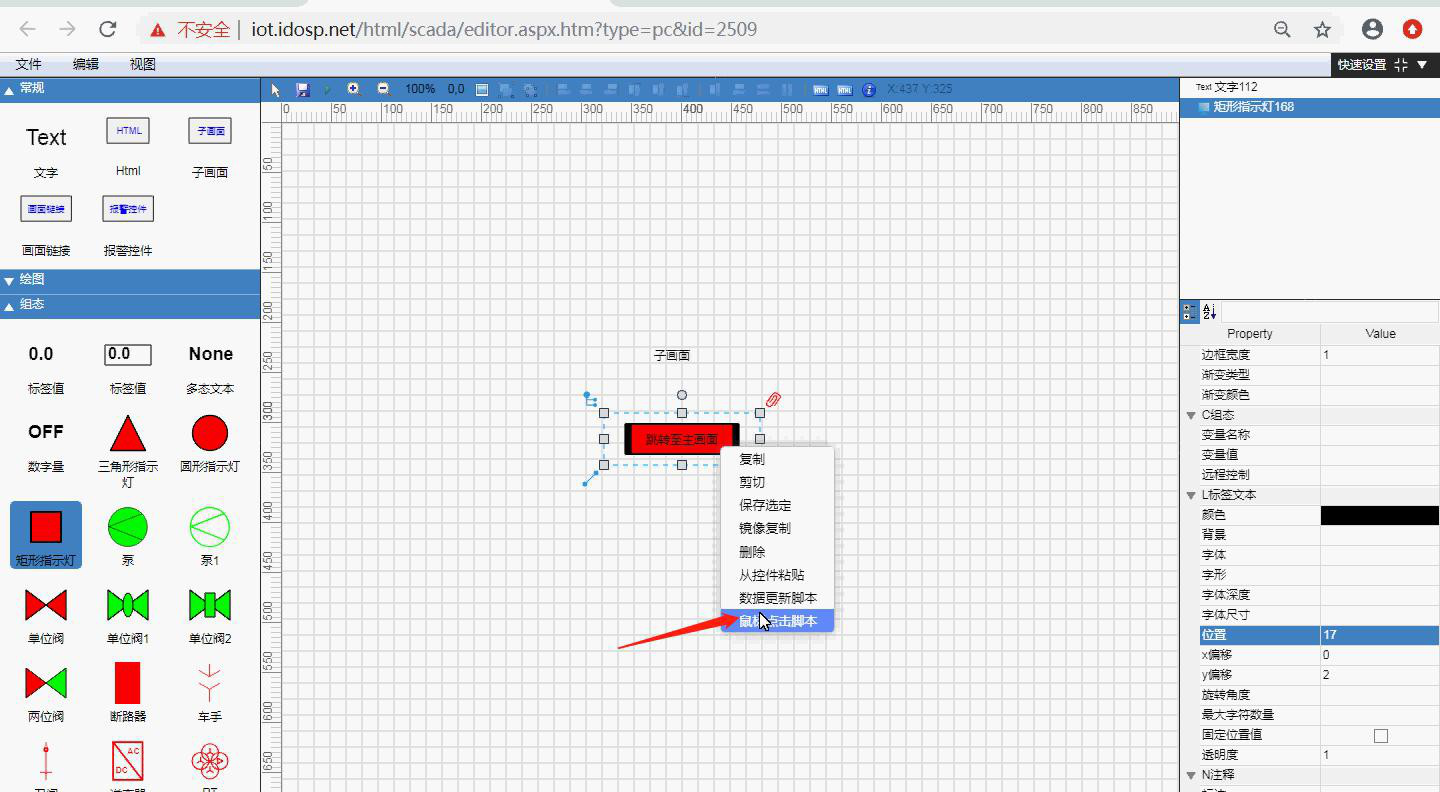Viewport: 1440px width, 792px height.
Task: Open the 文件 menu
Action: tap(29, 64)
